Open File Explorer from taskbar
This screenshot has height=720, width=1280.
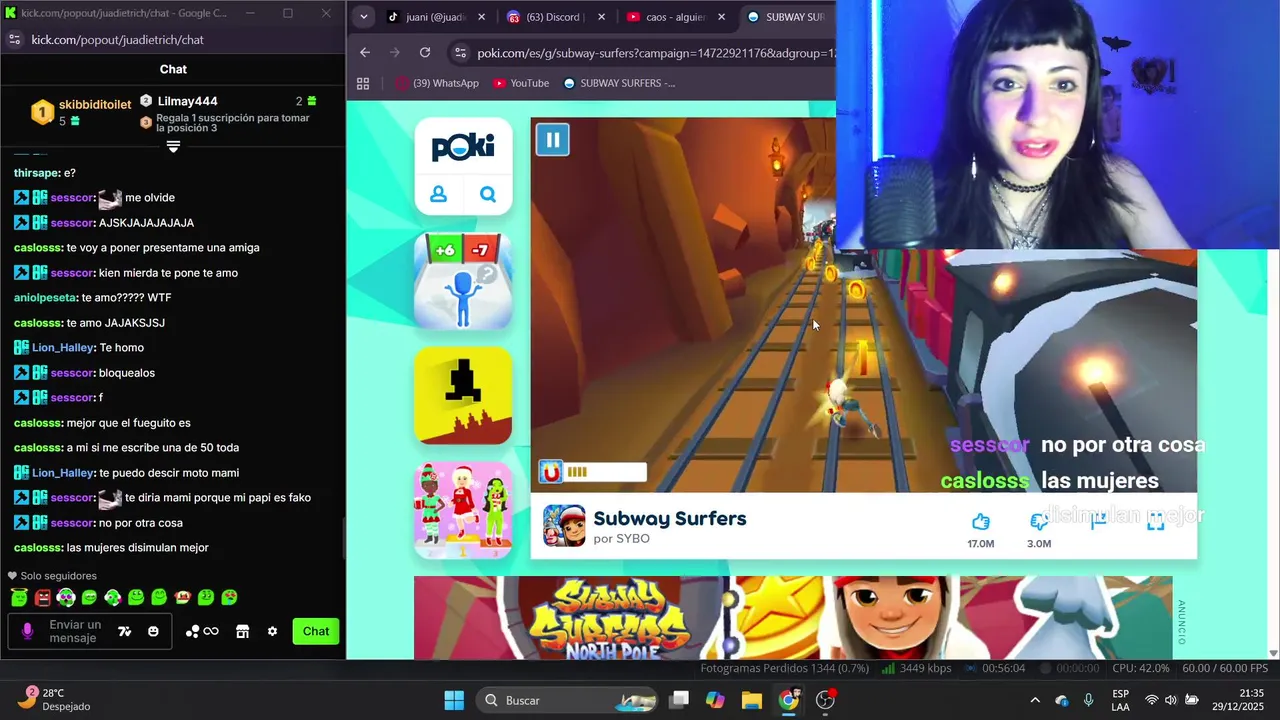pos(752,700)
